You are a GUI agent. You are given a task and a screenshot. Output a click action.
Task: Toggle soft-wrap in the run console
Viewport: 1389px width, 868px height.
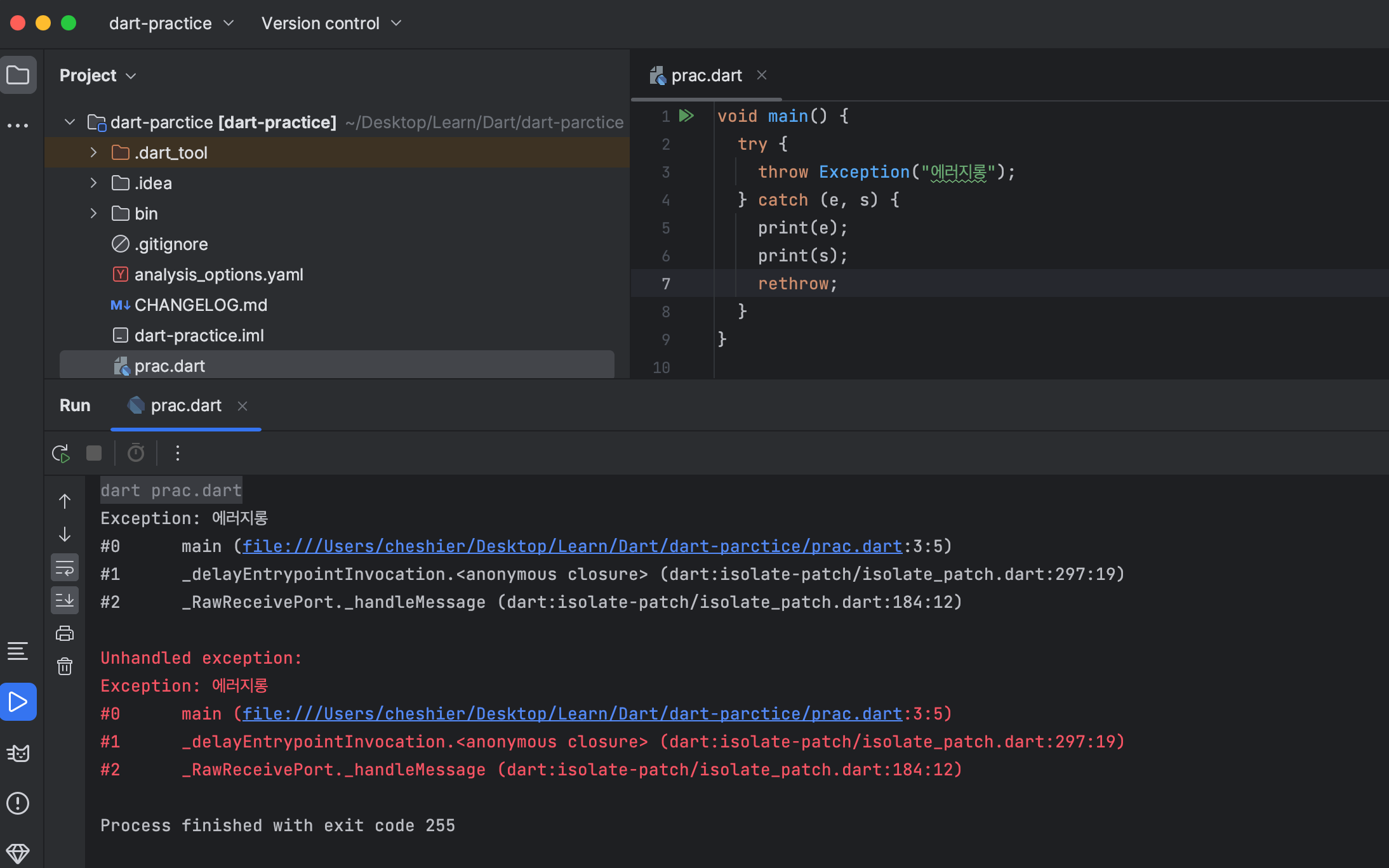tap(65, 568)
